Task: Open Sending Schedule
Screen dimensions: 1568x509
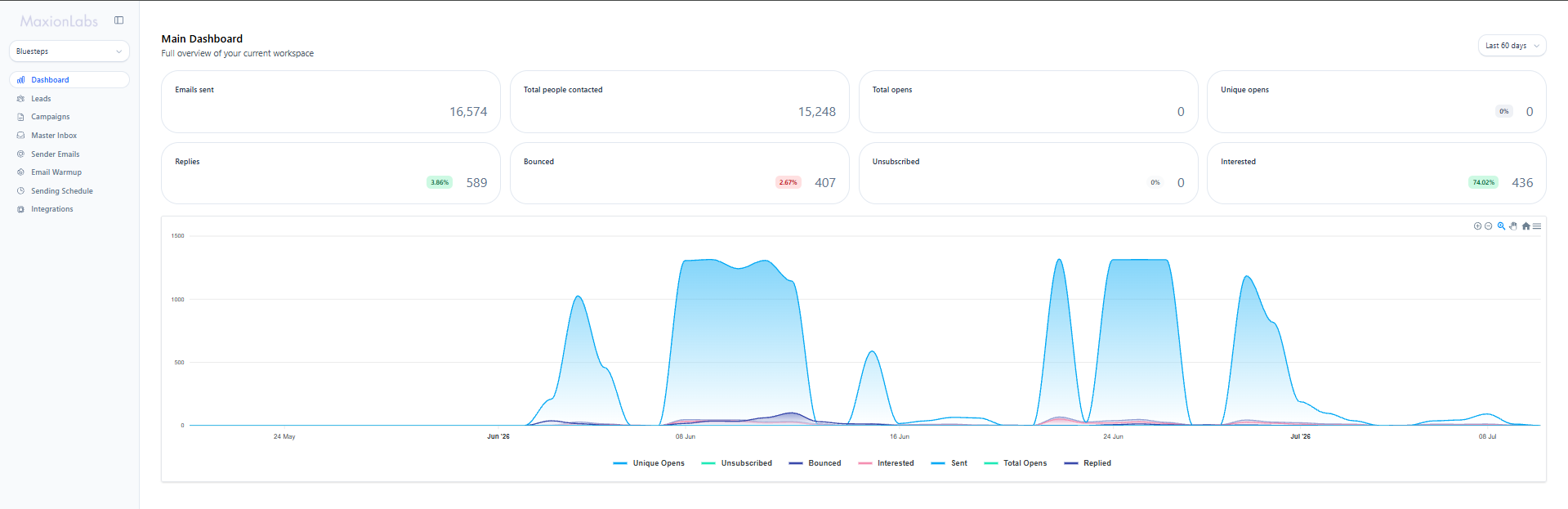Action: click(x=62, y=191)
